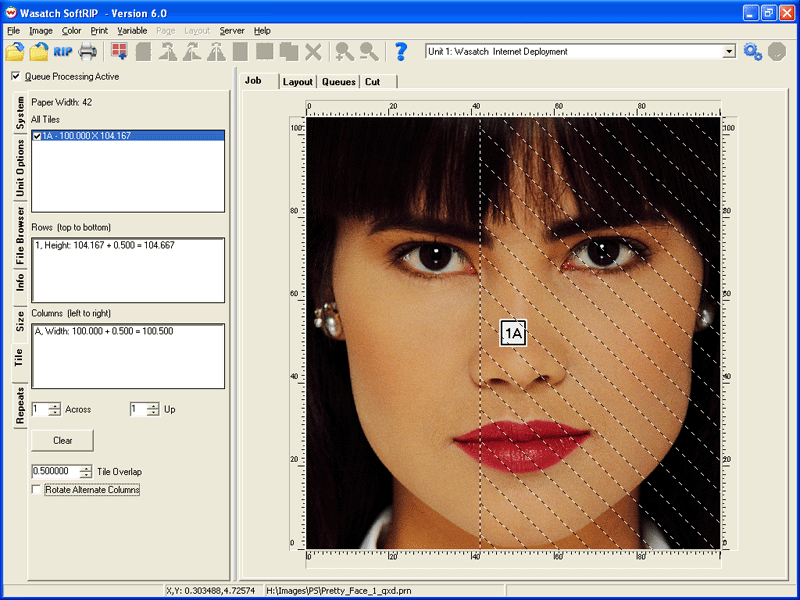
Task: Click the 1A tile label on the image
Action: pos(513,333)
